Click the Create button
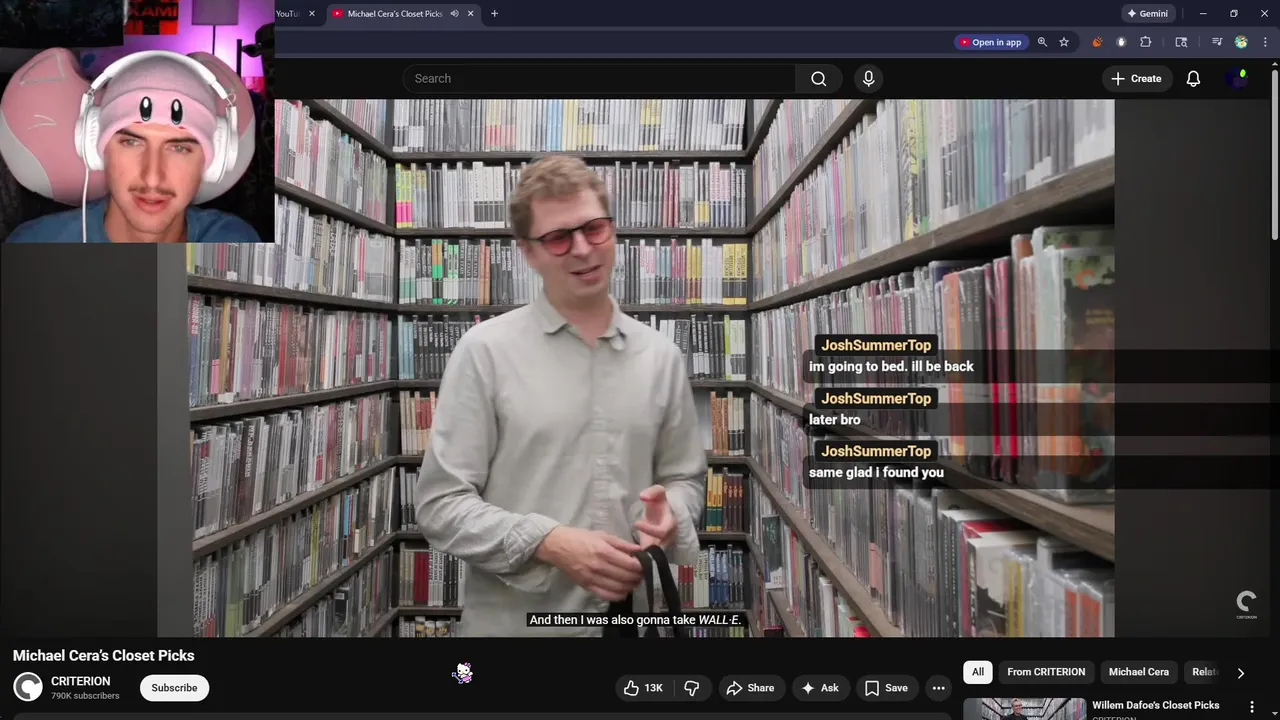1280x720 pixels. [x=1136, y=79]
